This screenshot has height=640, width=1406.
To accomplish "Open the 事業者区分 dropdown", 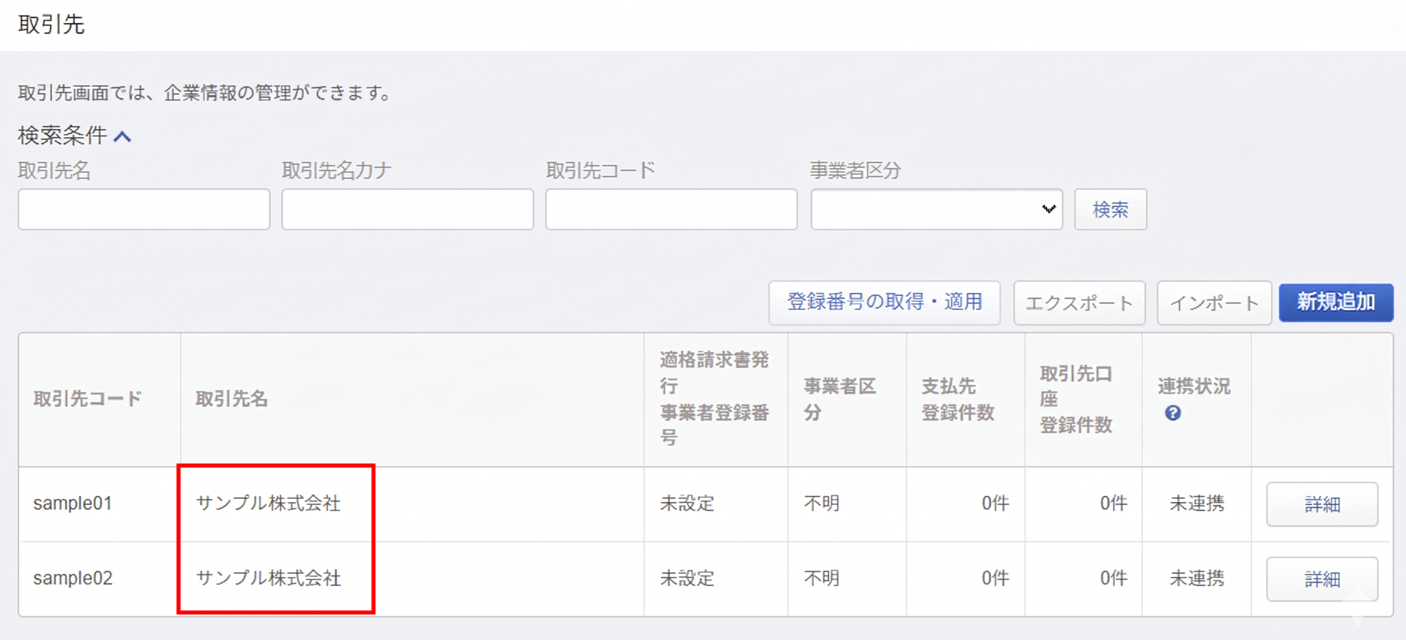I will (936, 209).
